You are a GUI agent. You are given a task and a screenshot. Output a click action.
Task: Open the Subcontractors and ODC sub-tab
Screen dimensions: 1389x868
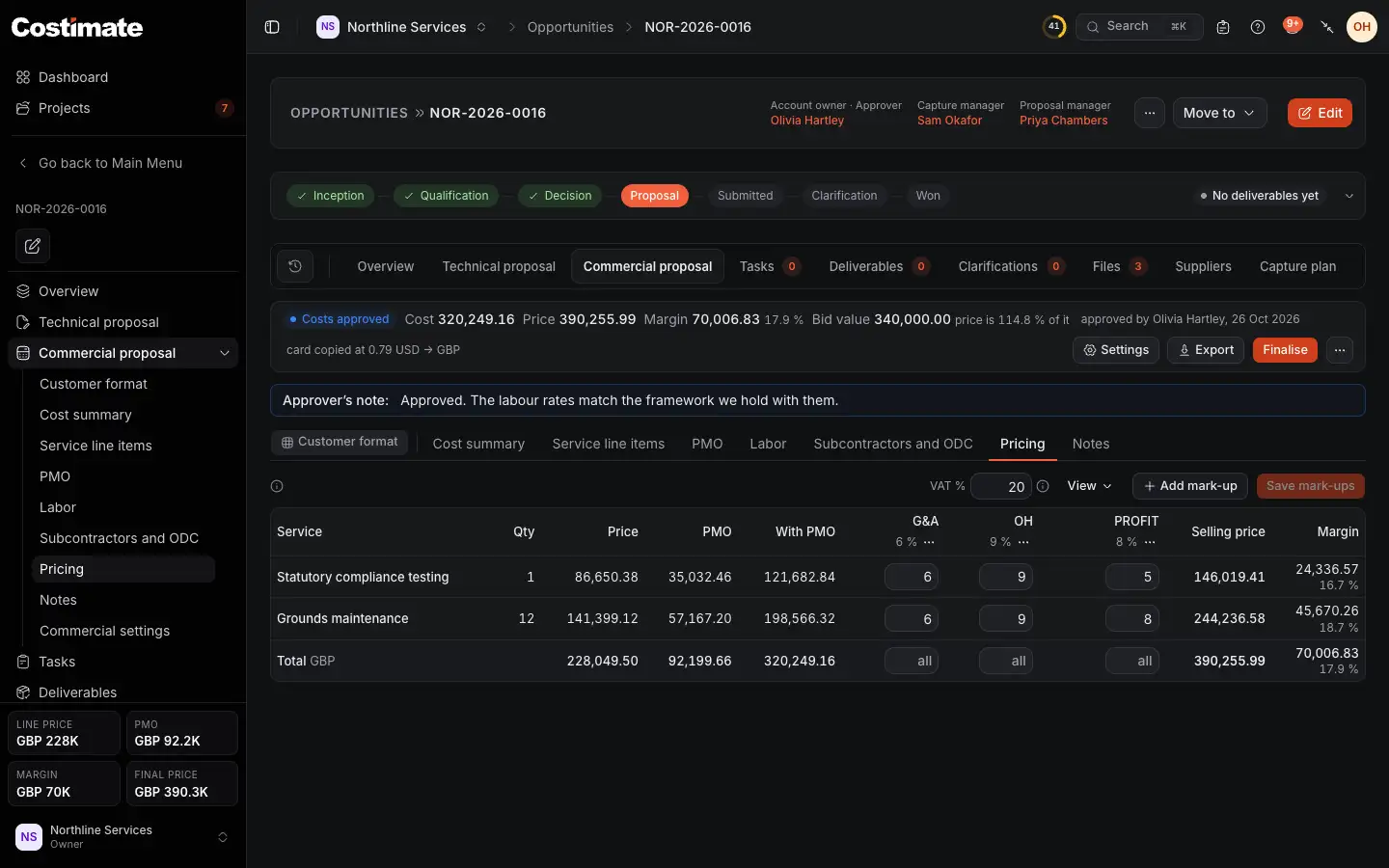coord(893,444)
